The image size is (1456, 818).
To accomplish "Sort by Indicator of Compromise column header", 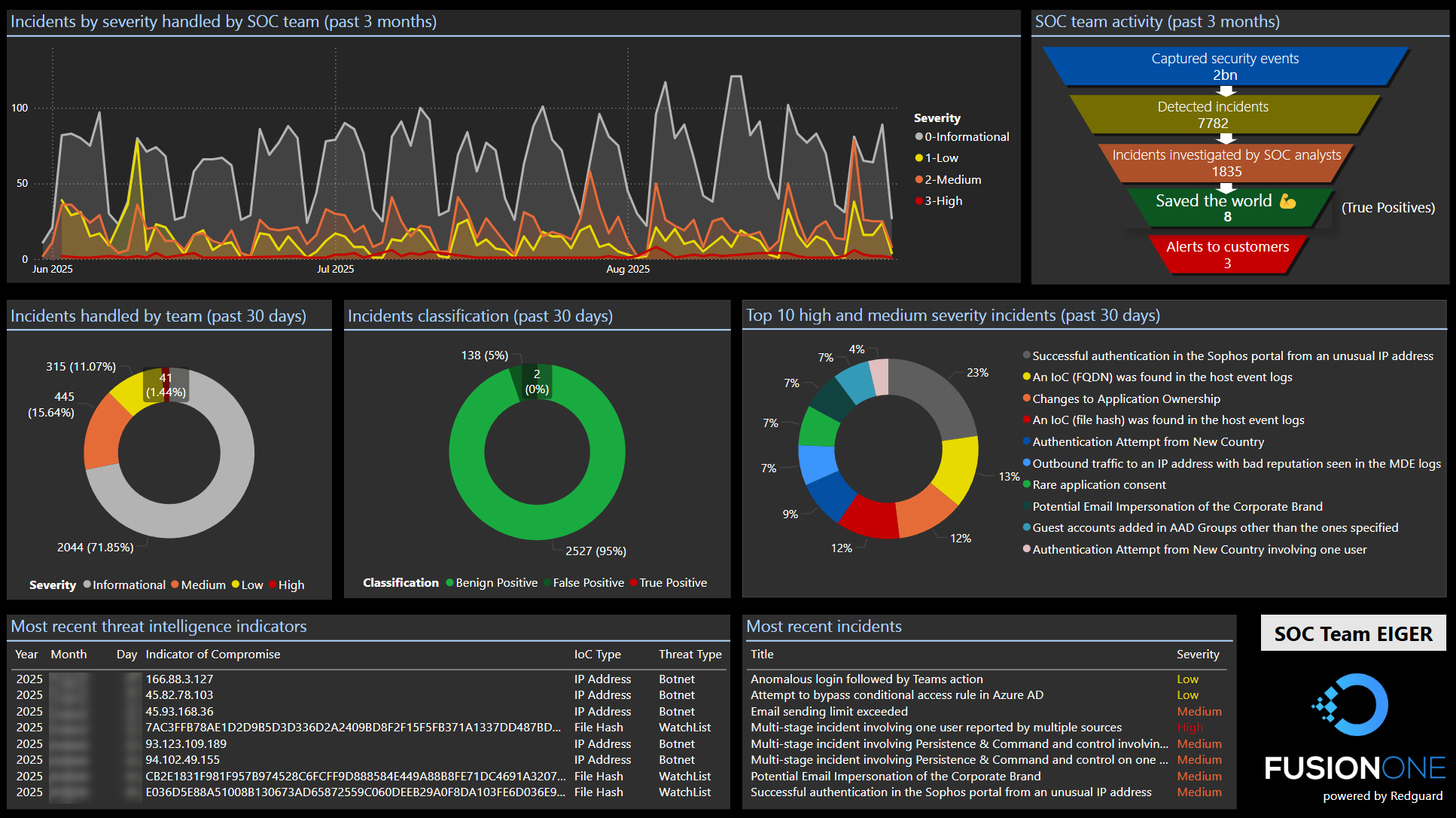I will (212, 655).
